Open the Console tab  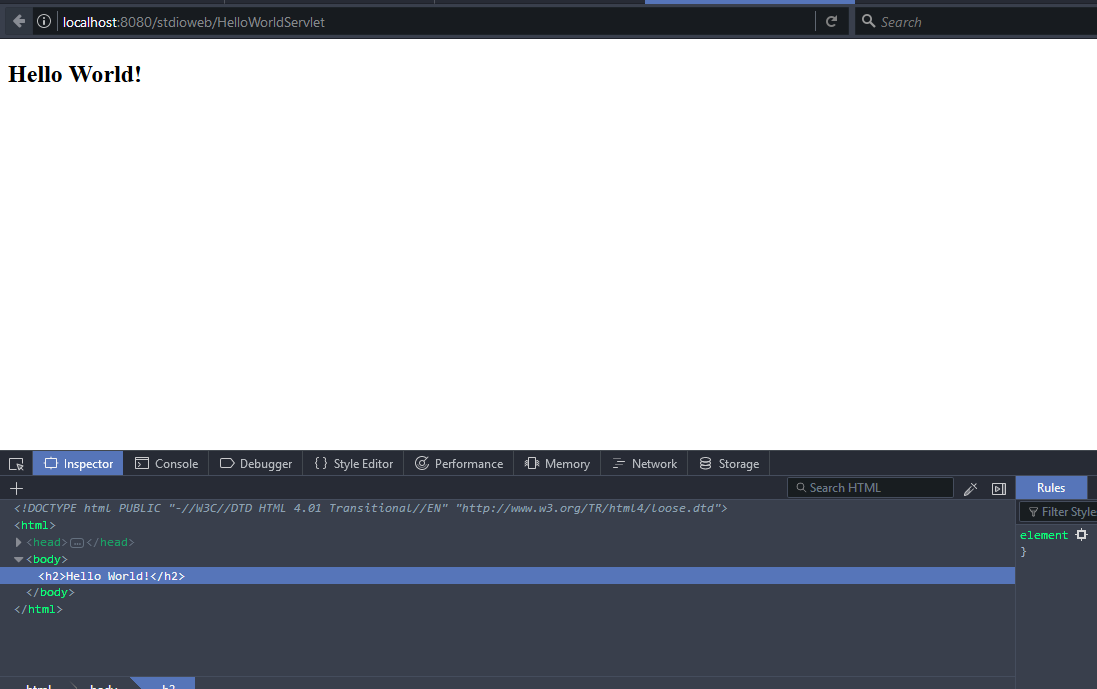[x=166, y=464]
